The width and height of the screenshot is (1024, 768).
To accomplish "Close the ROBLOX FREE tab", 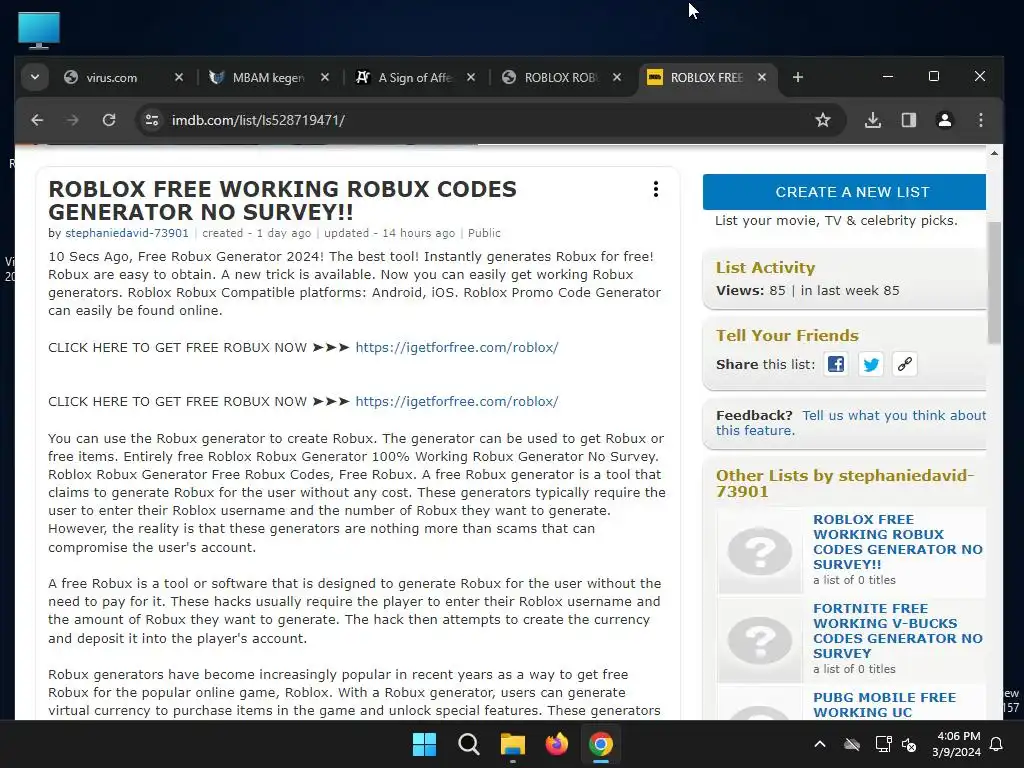I will pos(761,77).
